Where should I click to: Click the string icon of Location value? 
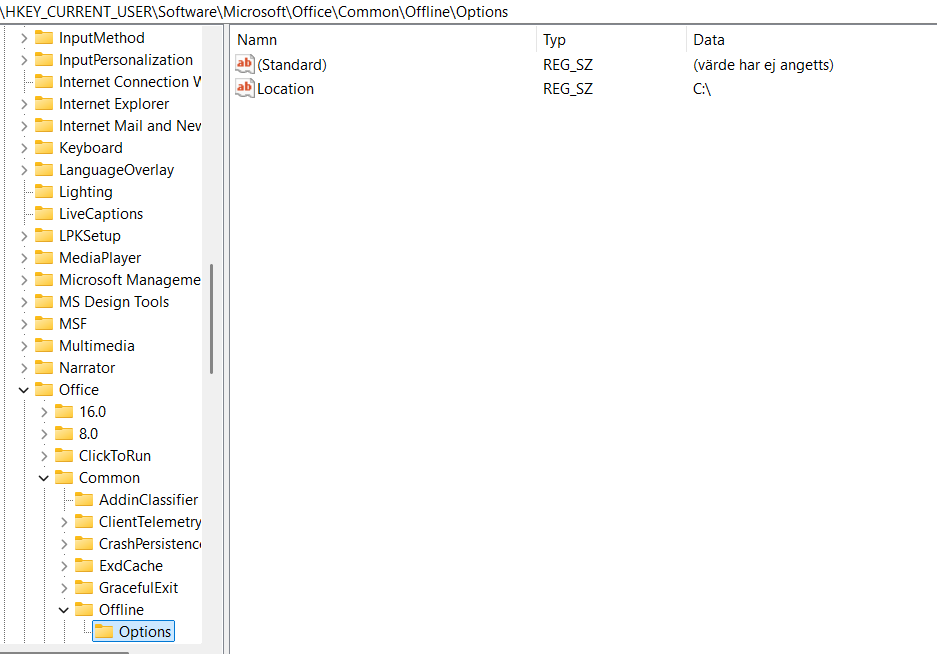coord(245,88)
